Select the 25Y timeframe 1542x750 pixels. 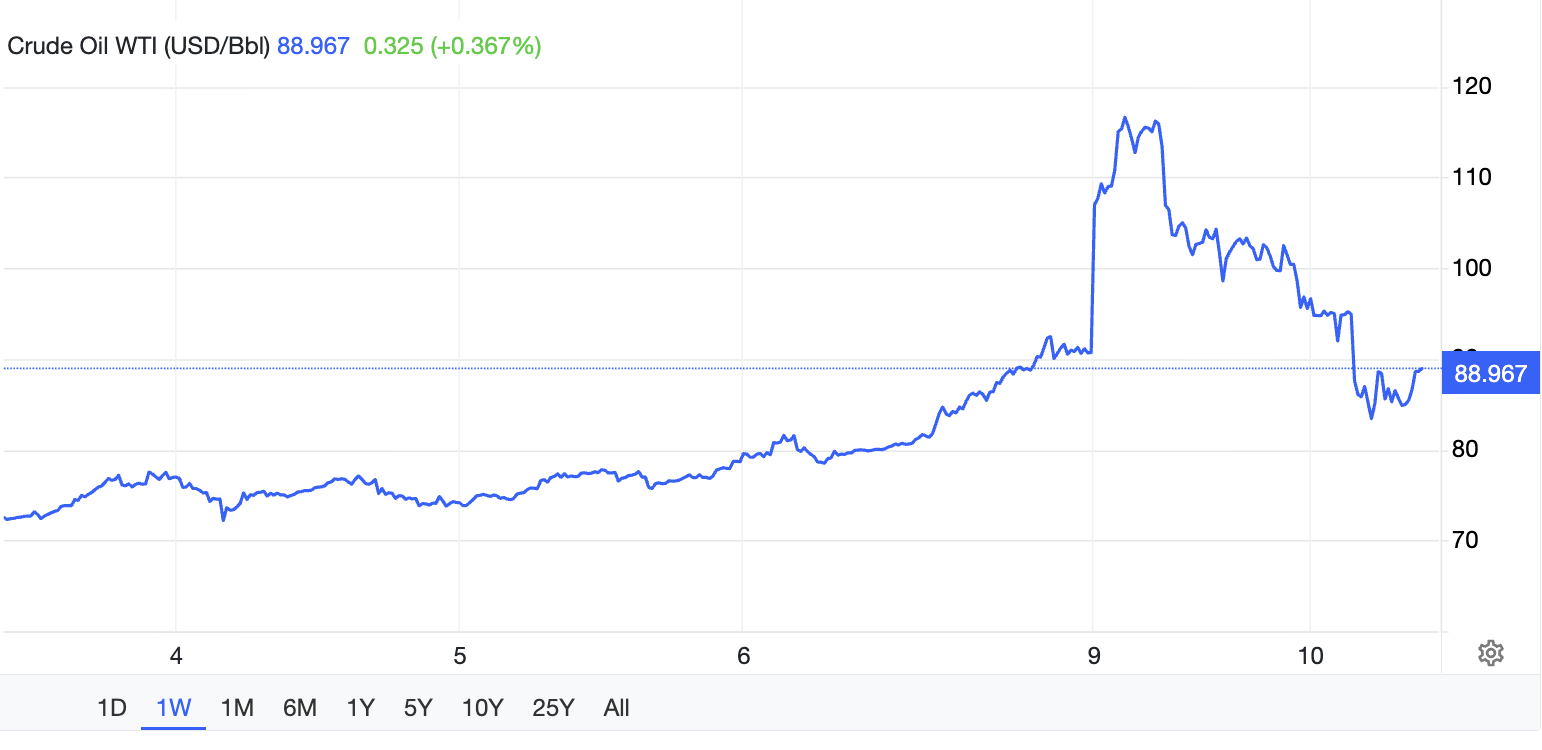coord(552,708)
